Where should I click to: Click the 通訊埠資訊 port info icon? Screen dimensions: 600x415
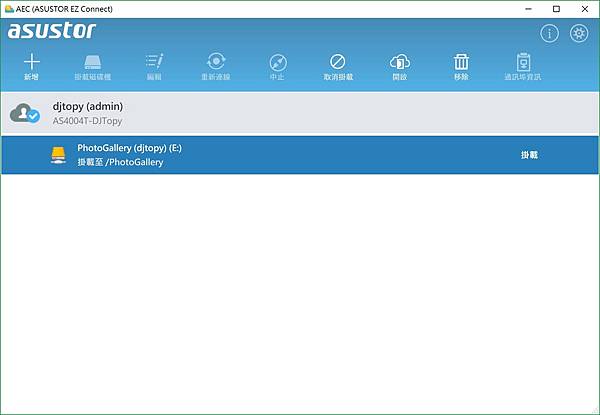(523, 62)
